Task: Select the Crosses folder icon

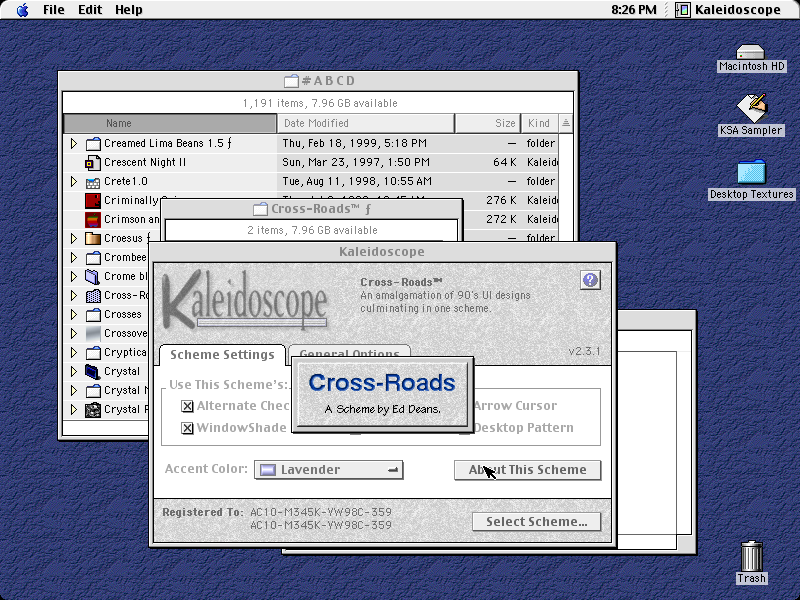Action: 93,315
